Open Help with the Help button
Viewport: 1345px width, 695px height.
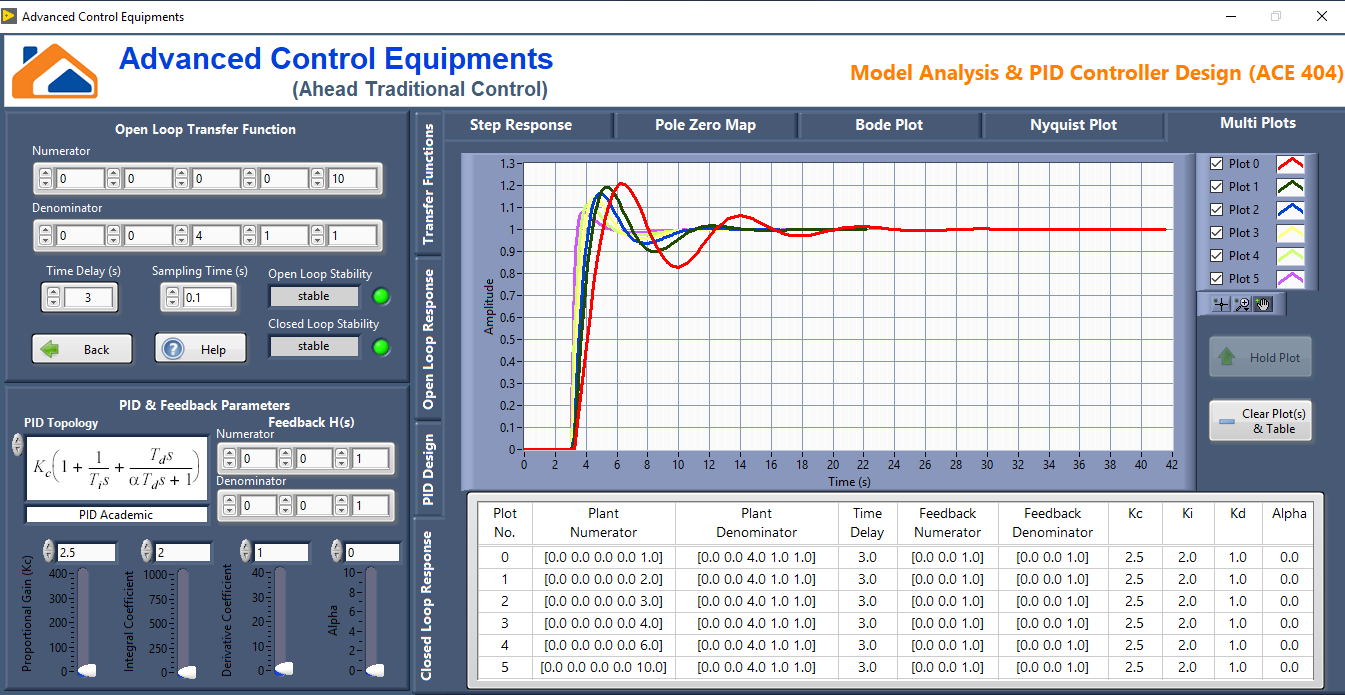click(200, 349)
